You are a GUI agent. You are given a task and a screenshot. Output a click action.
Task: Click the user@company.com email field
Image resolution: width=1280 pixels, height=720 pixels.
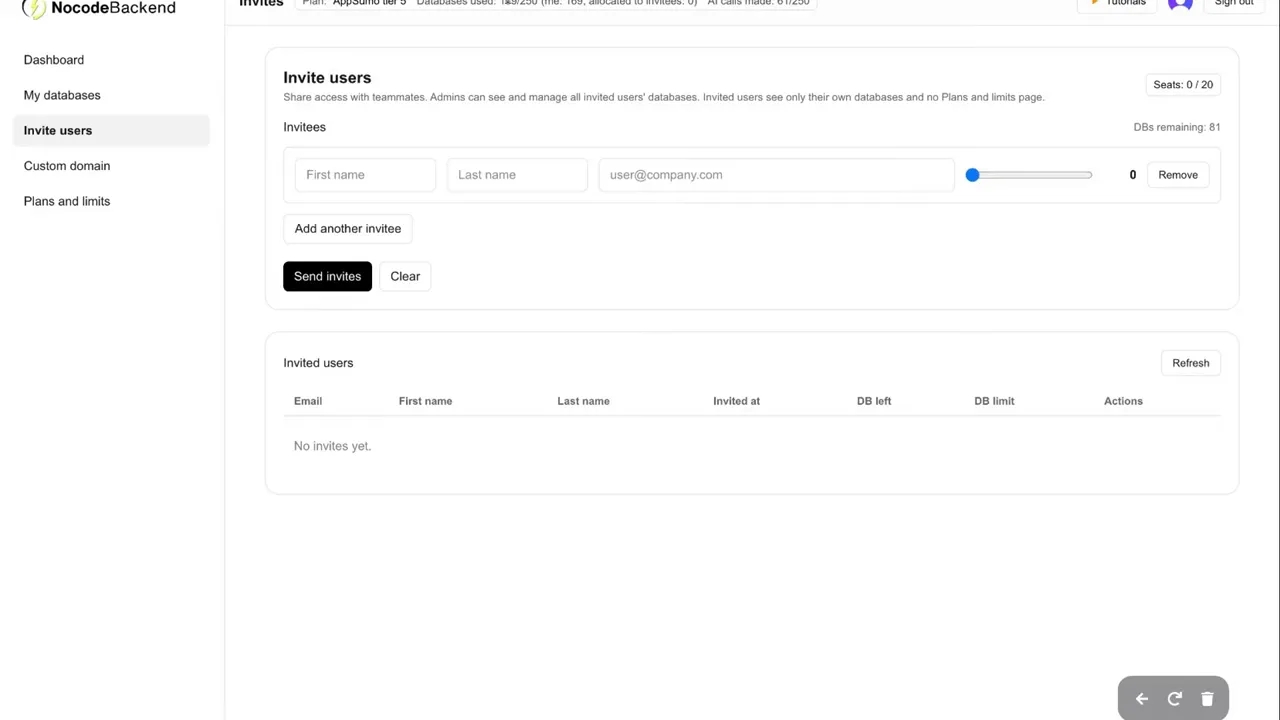coord(776,175)
